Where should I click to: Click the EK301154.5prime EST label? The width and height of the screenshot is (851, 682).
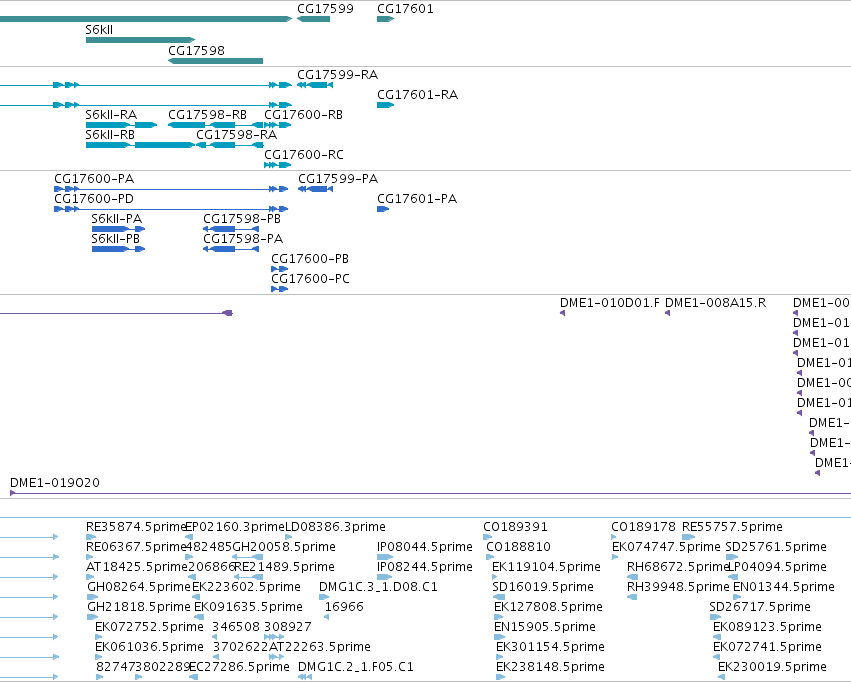(550, 647)
